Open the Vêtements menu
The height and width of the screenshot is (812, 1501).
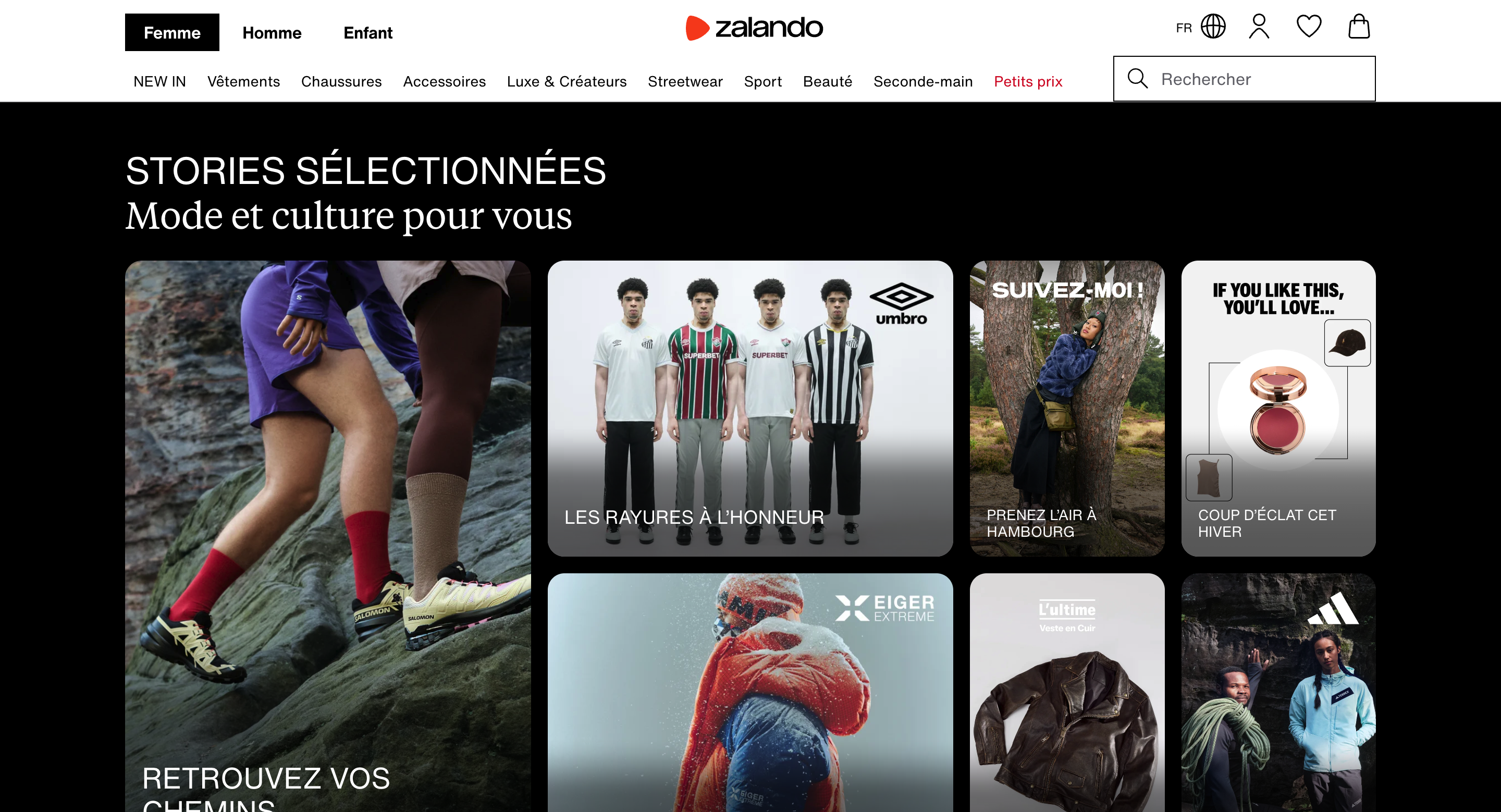pos(243,81)
